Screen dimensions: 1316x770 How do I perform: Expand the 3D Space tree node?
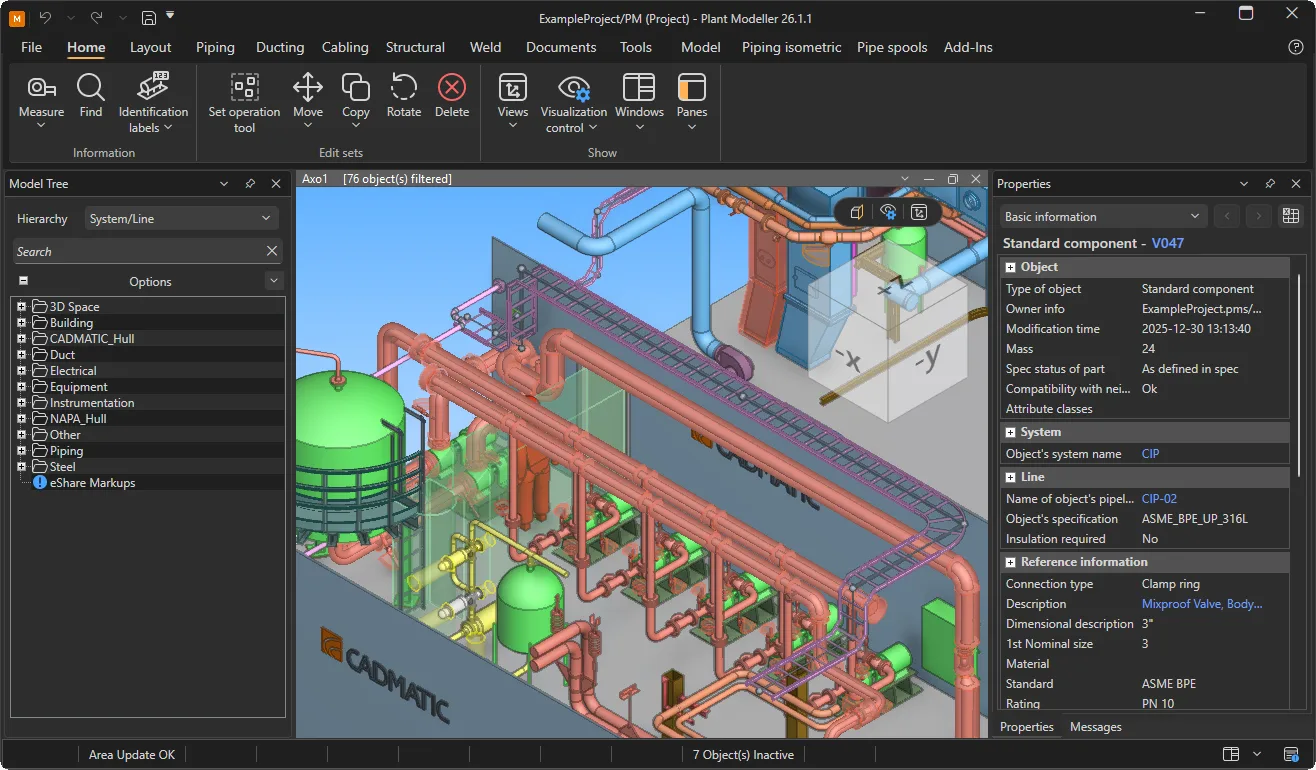(x=21, y=307)
